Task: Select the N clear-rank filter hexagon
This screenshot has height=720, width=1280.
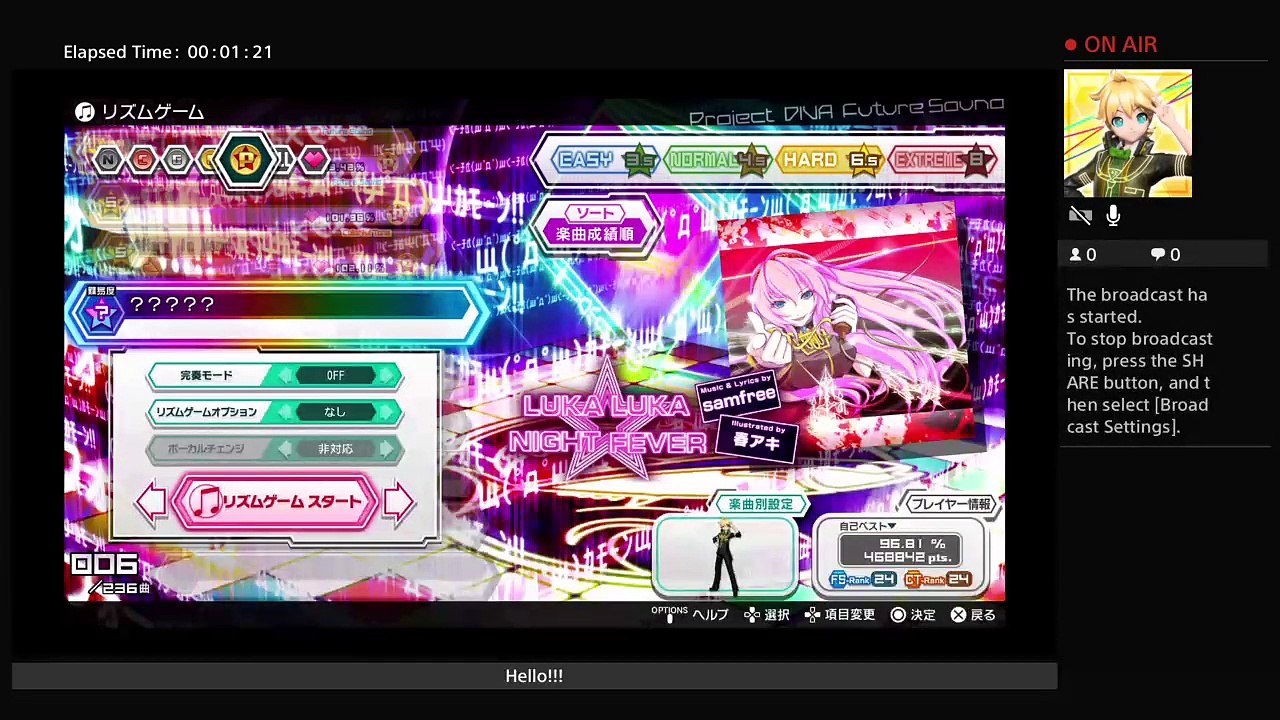Action: (108, 160)
